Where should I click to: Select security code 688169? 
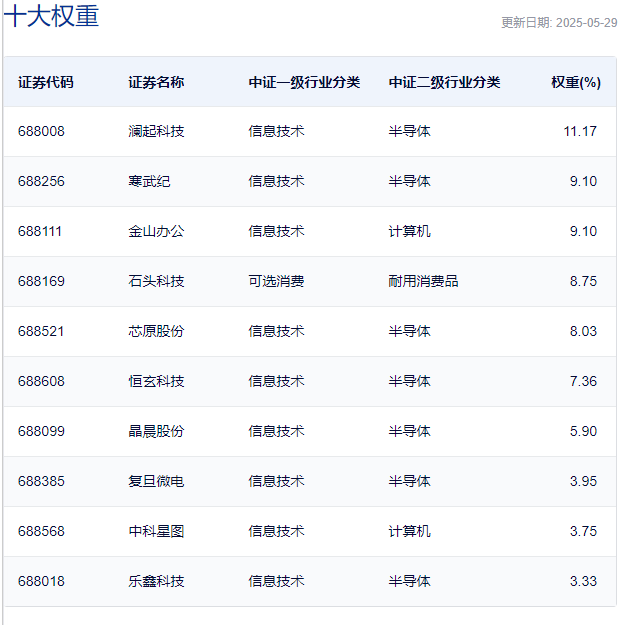[x=41, y=281]
